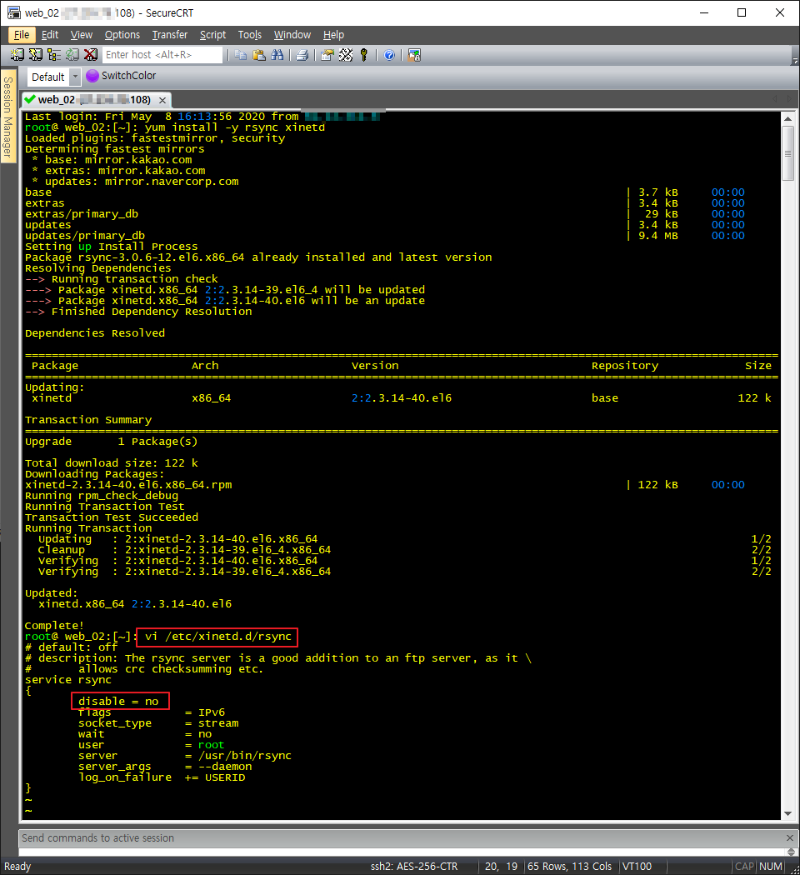Expand the Default button bar dropdown
This screenshot has width=800, height=875.
(75, 77)
